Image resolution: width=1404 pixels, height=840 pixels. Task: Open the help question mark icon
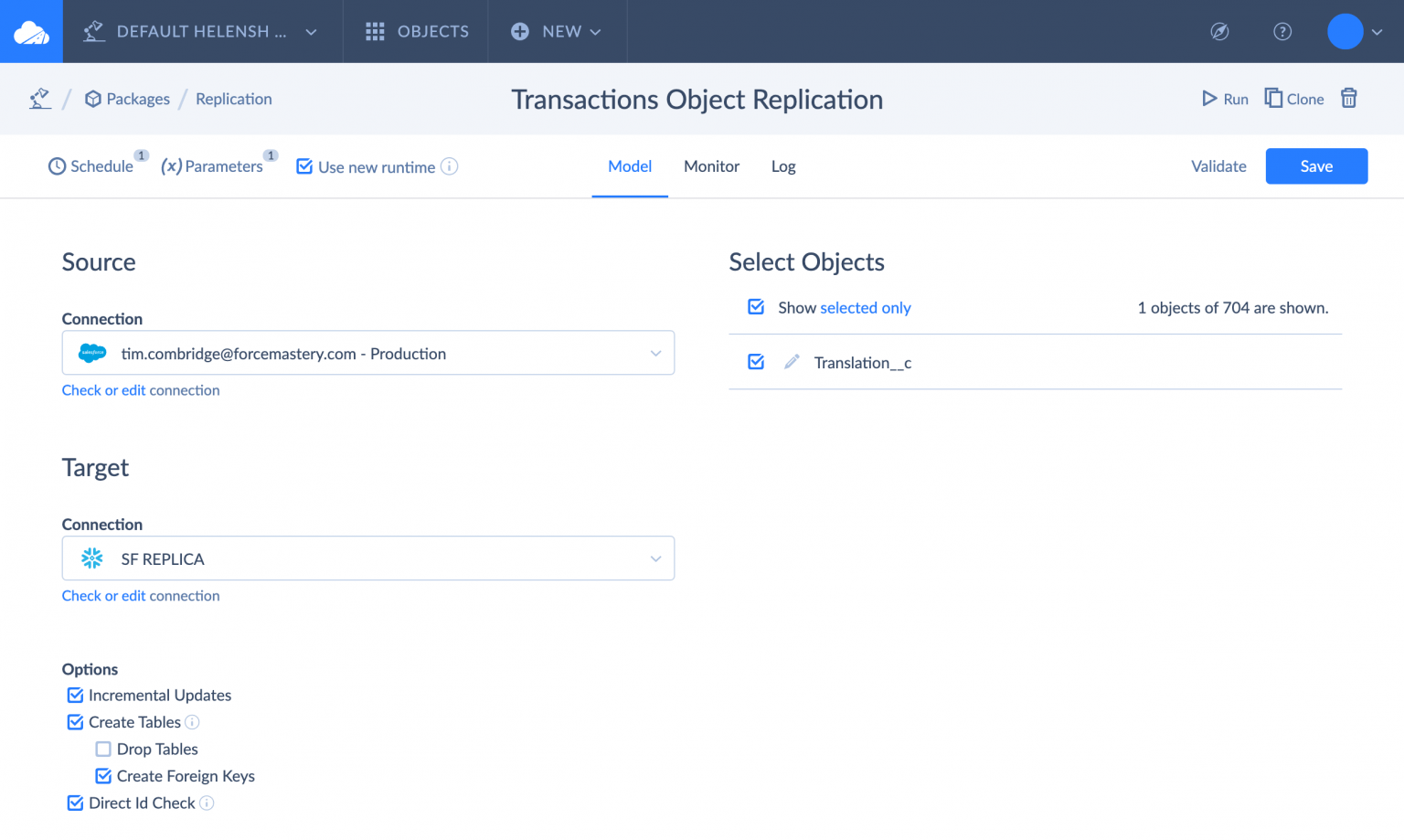coord(1282,31)
